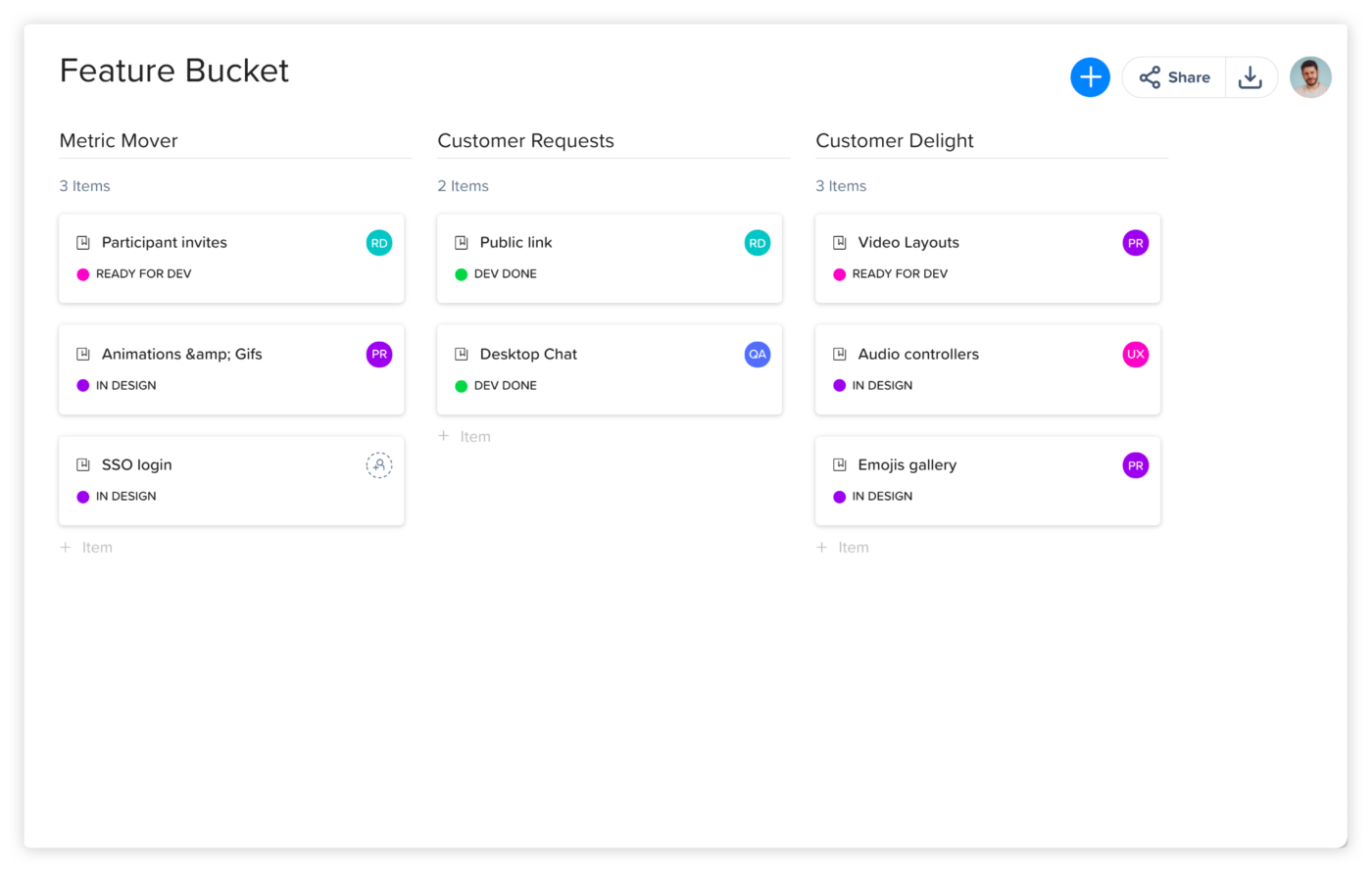Open the Animations & Gifs card title
Image resolution: width=1372 pixels, height=872 pixels.
(181, 355)
